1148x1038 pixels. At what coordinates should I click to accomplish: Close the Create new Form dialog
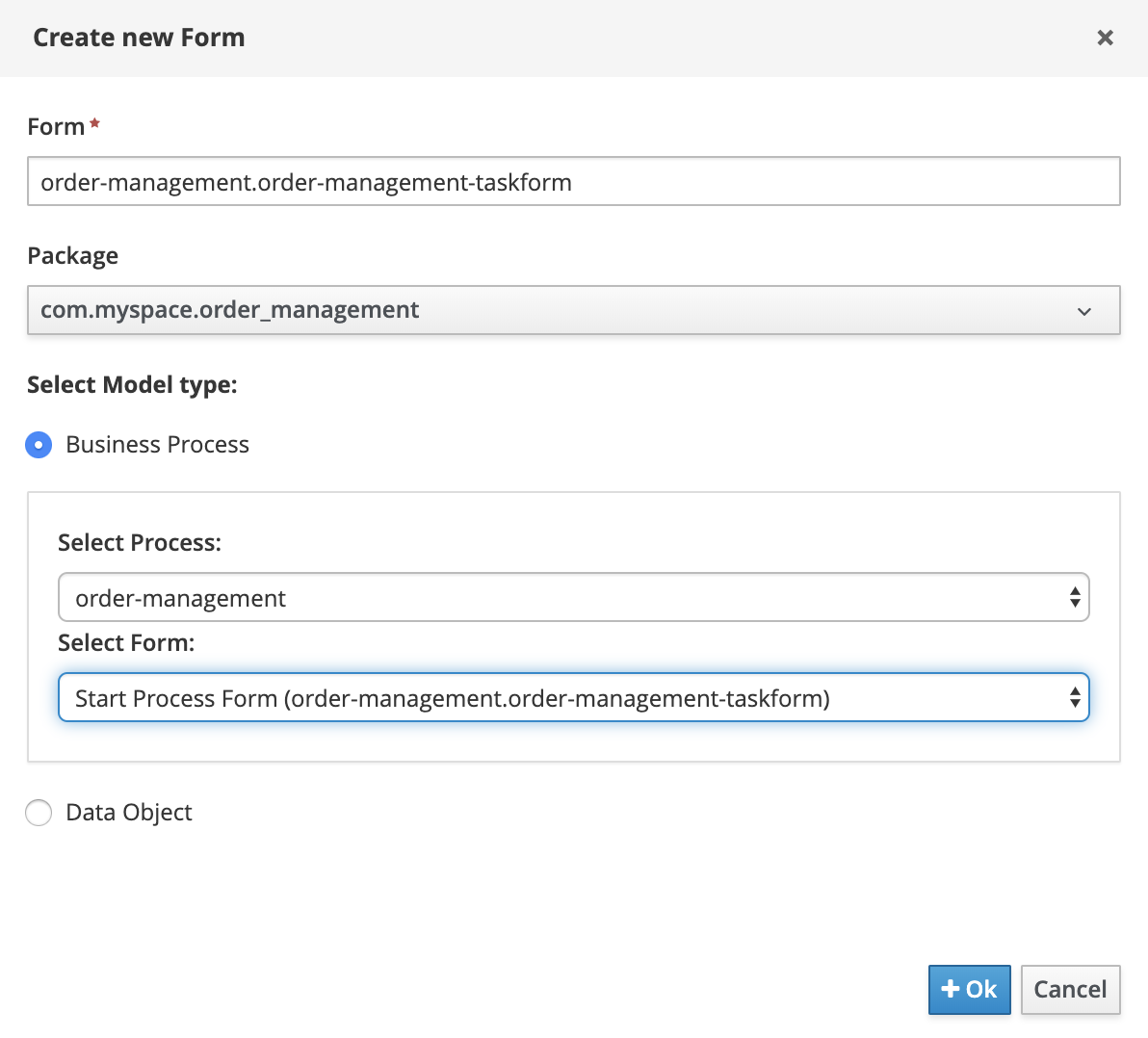click(x=1105, y=38)
